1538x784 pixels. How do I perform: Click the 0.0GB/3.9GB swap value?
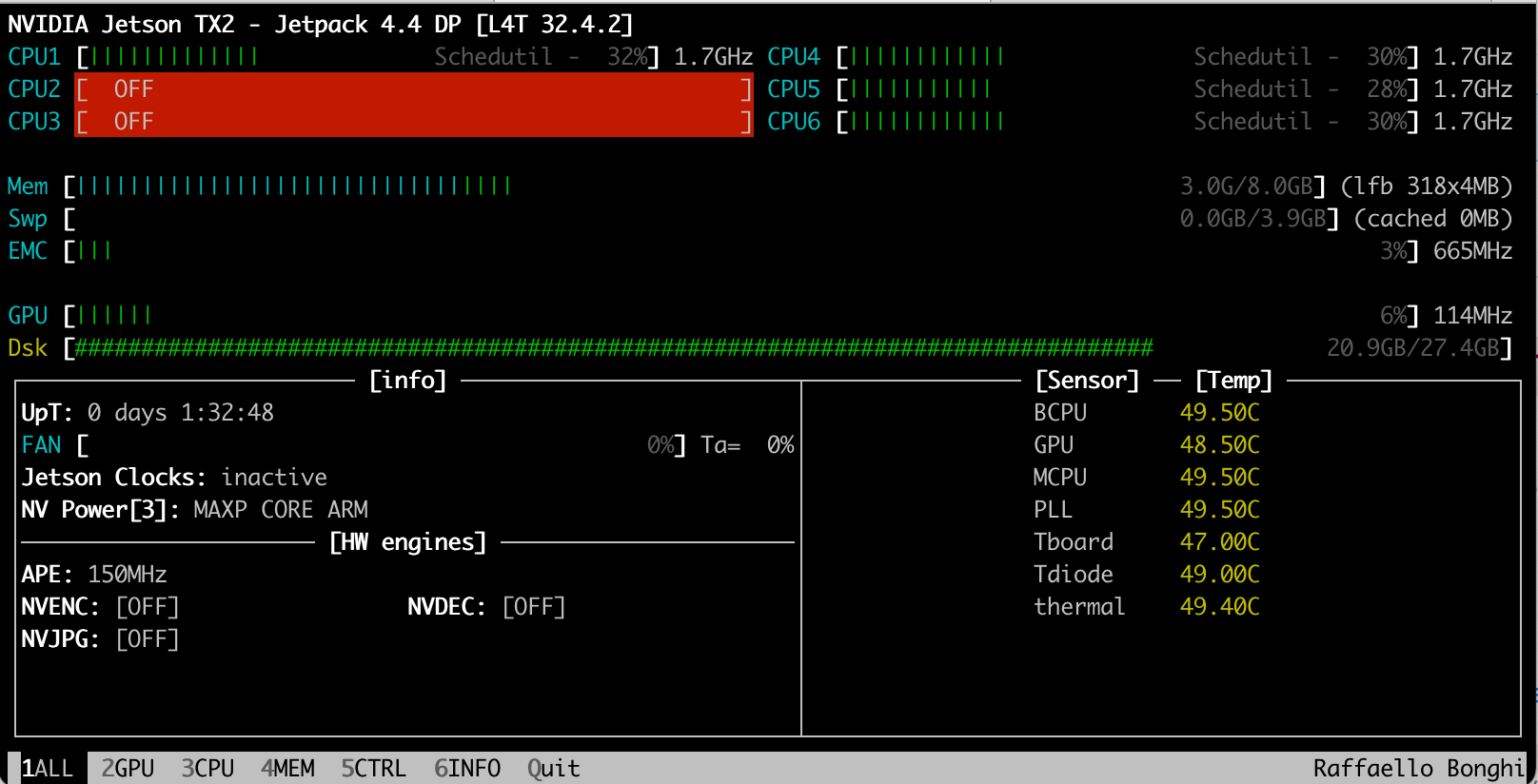point(1253,219)
